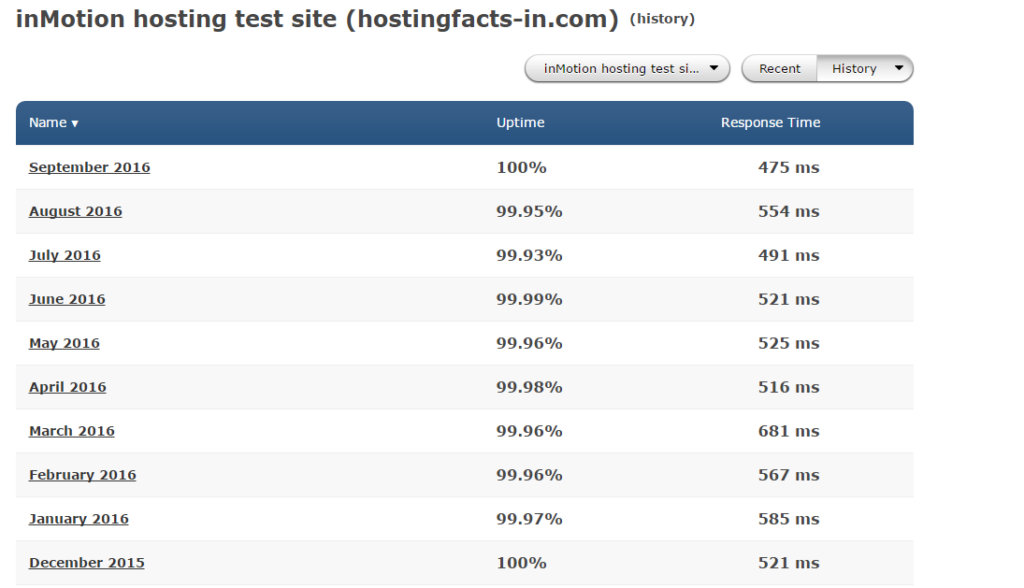Viewport: 1024px width, 588px height.
Task: Select the May 2016 entry
Action: [x=63, y=343]
